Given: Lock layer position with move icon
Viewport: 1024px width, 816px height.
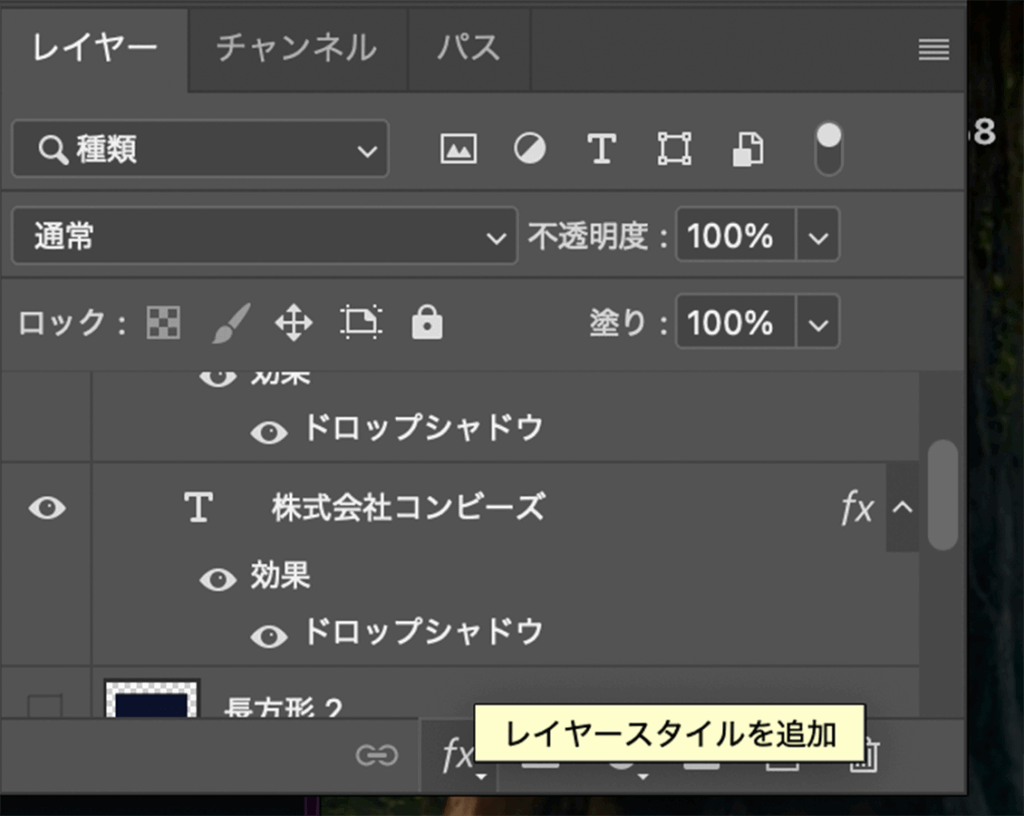Looking at the screenshot, I should [293, 323].
